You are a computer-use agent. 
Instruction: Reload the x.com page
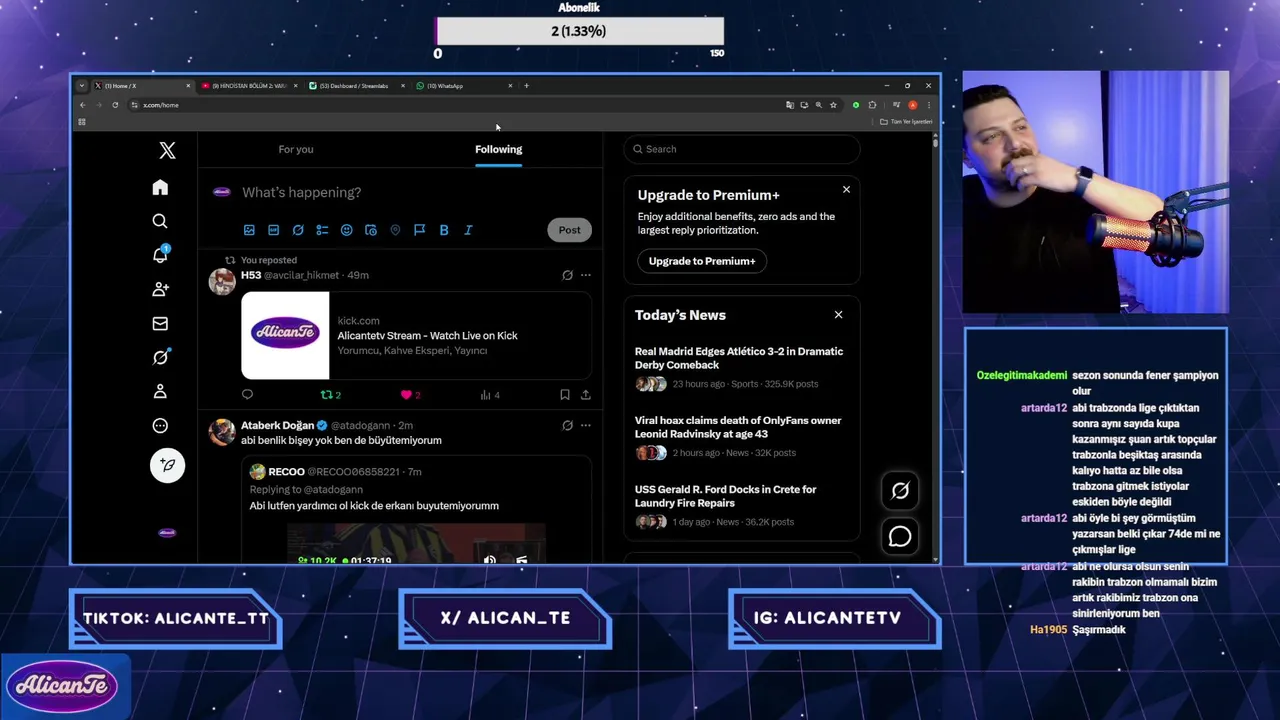pyautogui.click(x=115, y=105)
